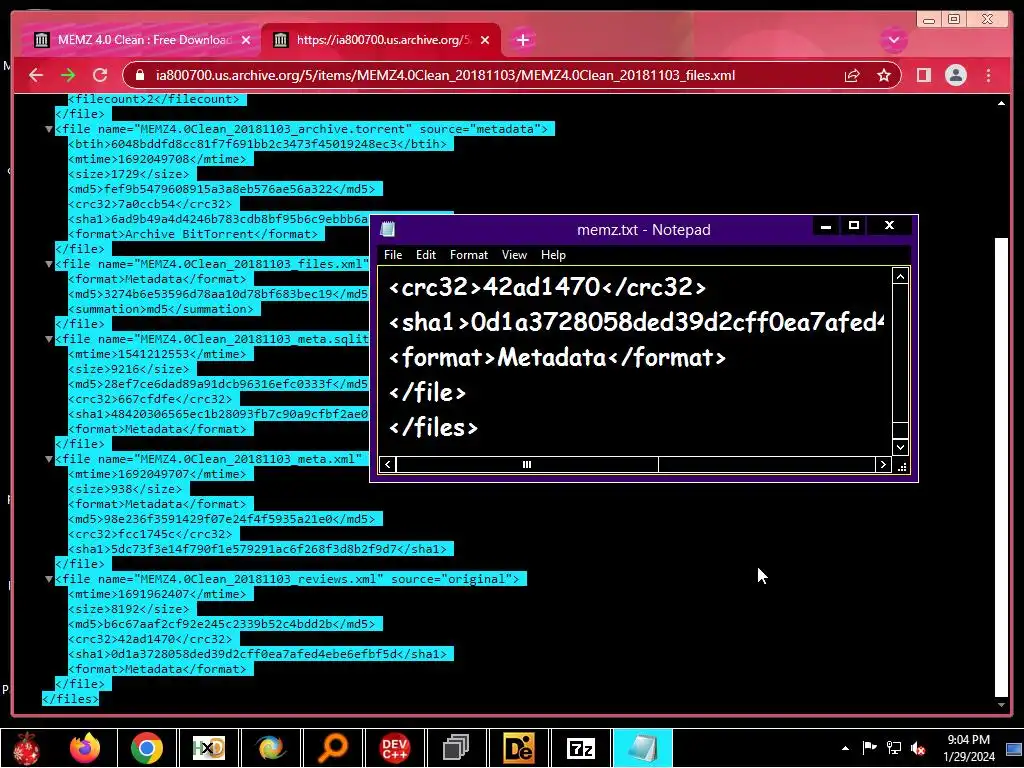Collapse the files.xml file node
The image size is (1024, 768).
tap(49, 264)
